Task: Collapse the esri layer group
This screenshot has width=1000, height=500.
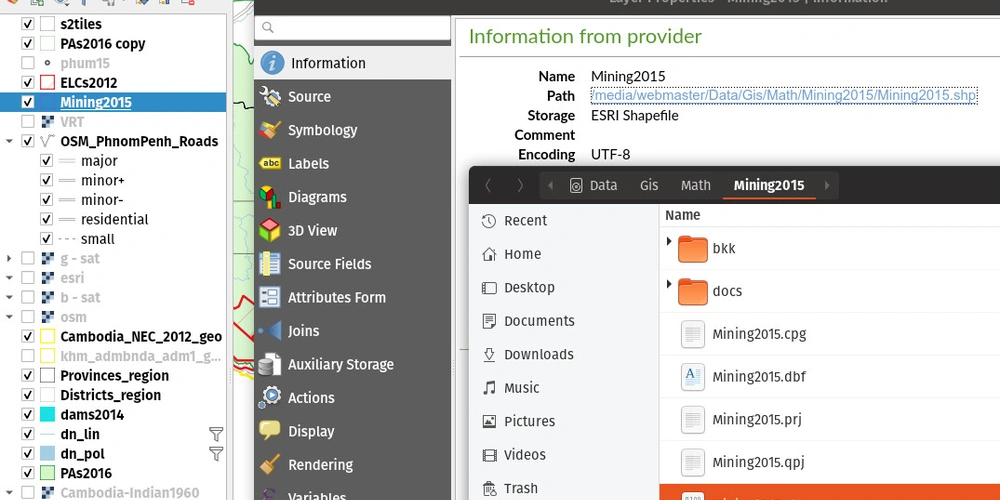Action: click(x=9, y=278)
